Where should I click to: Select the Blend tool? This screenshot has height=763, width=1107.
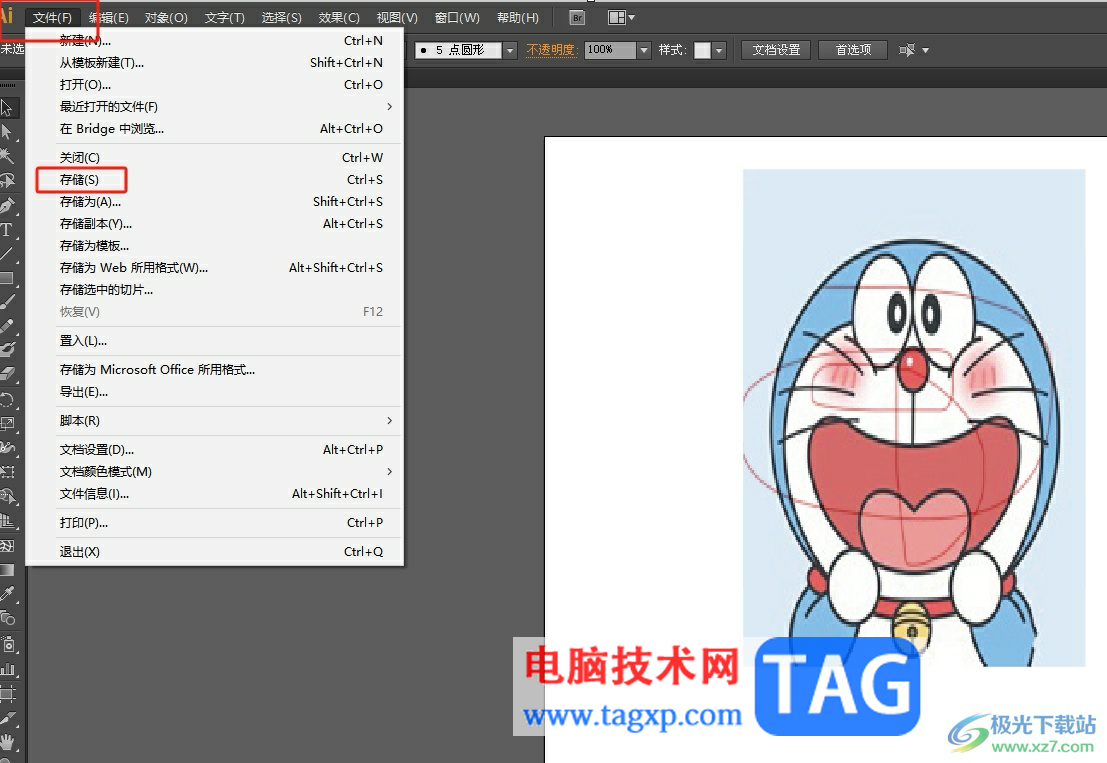pos(8,619)
